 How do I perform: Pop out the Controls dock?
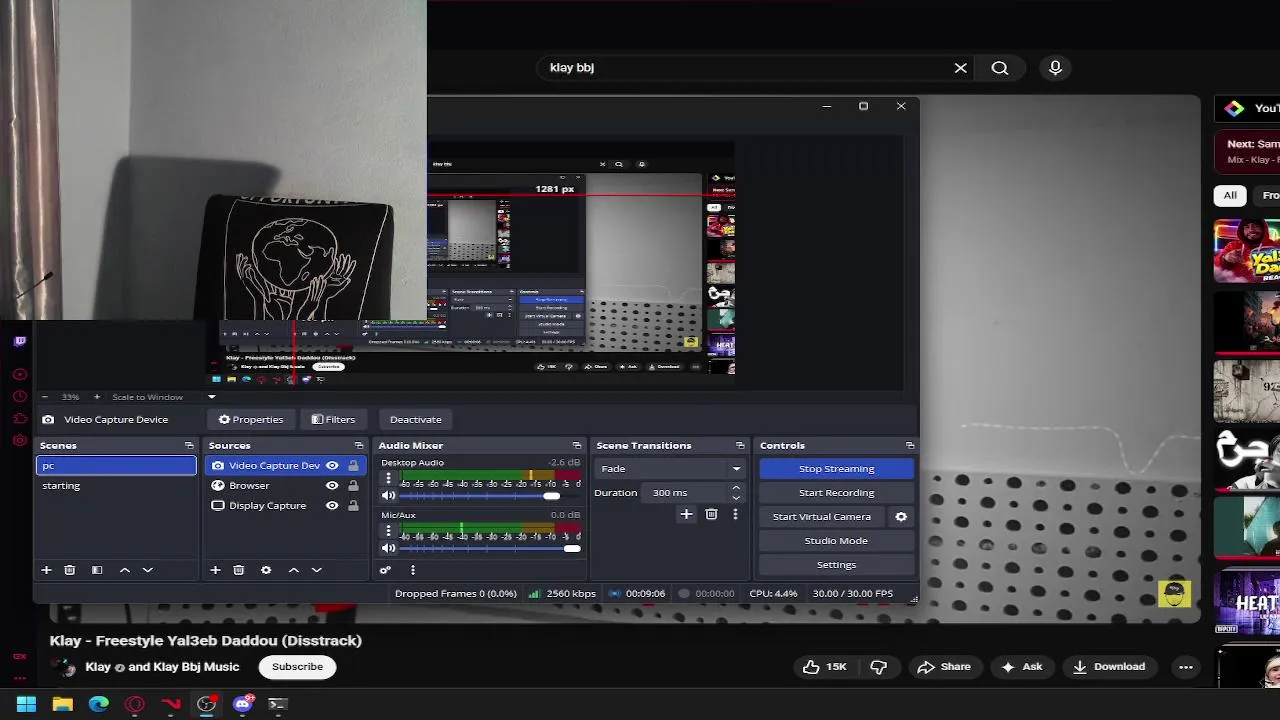click(x=910, y=446)
